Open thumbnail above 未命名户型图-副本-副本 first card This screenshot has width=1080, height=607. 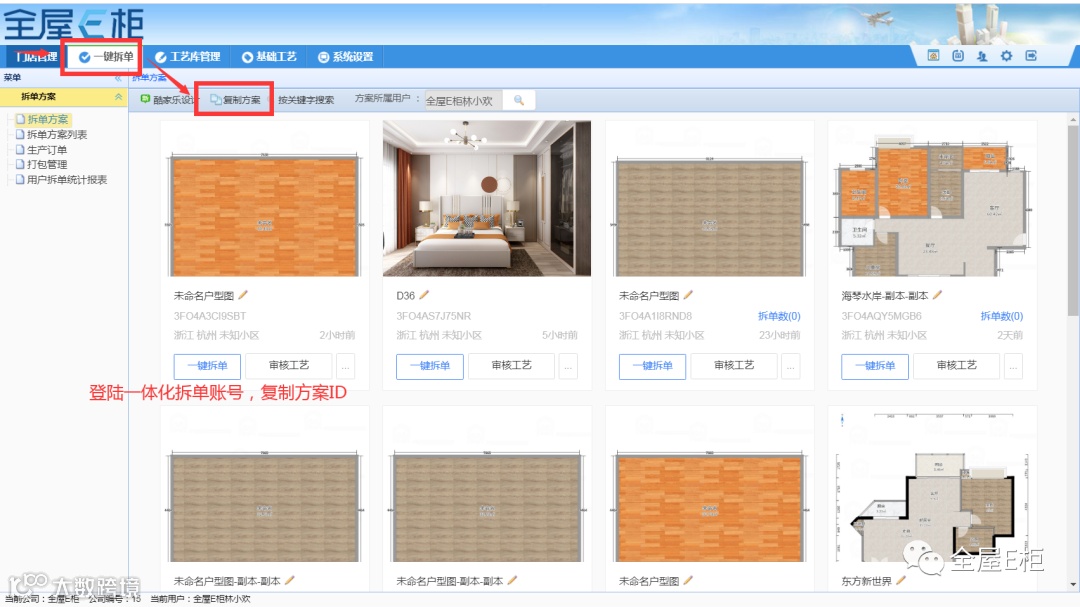(x=264, y=486)
